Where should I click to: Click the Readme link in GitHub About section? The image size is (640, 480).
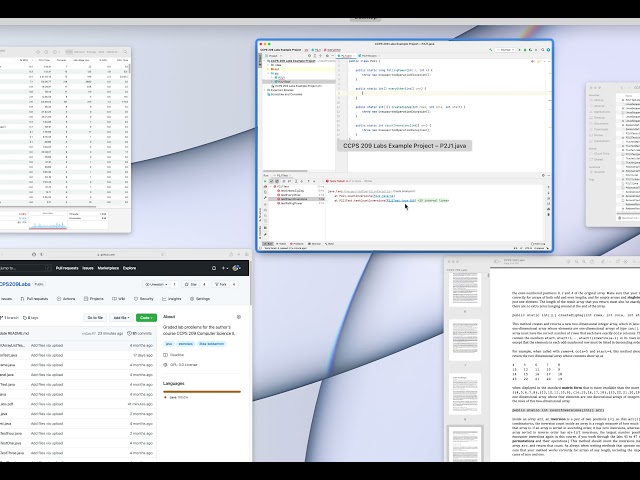tap(174, 355)
